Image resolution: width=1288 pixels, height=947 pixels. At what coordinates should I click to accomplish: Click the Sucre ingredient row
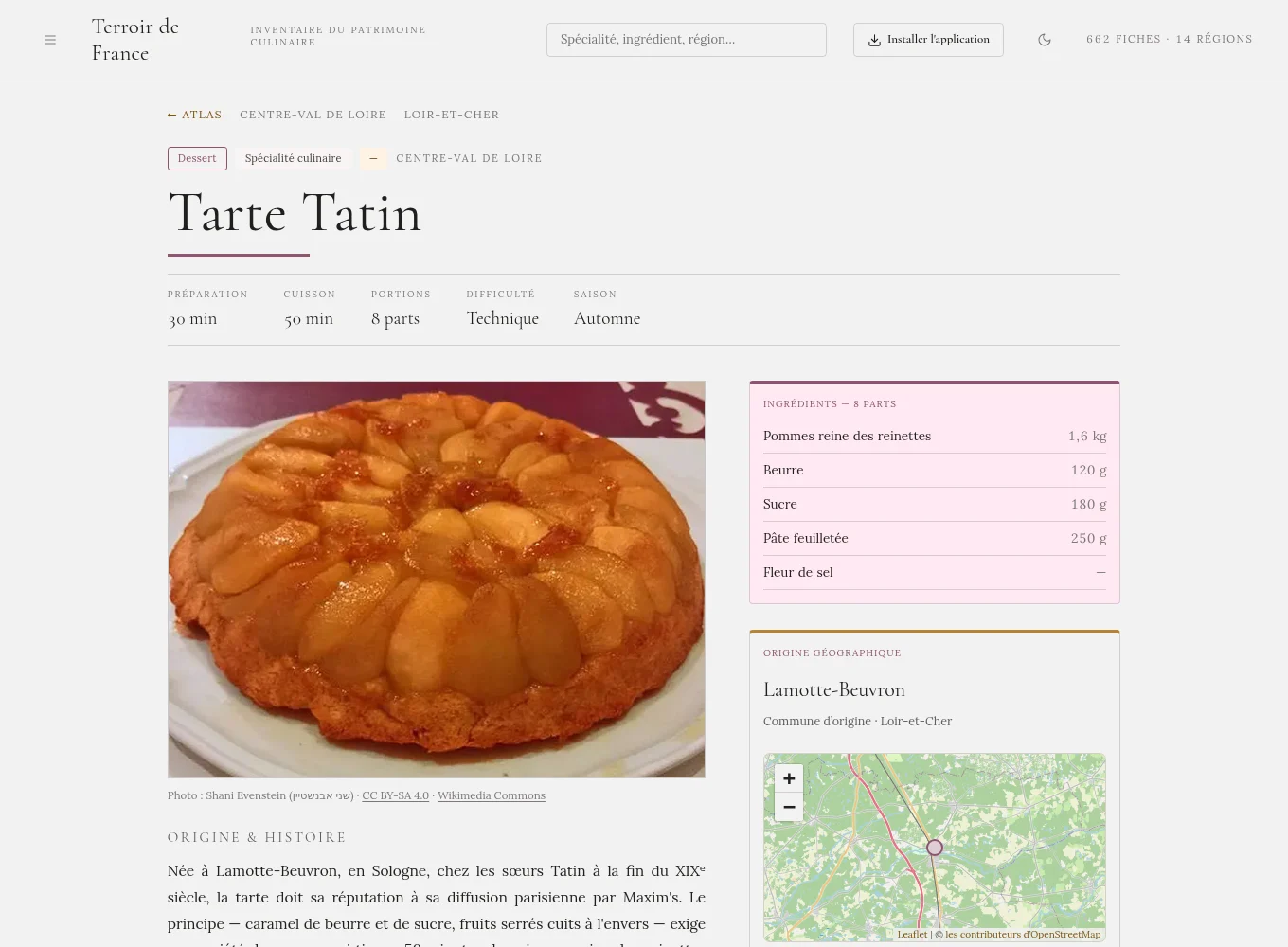(x=935, y=504)
